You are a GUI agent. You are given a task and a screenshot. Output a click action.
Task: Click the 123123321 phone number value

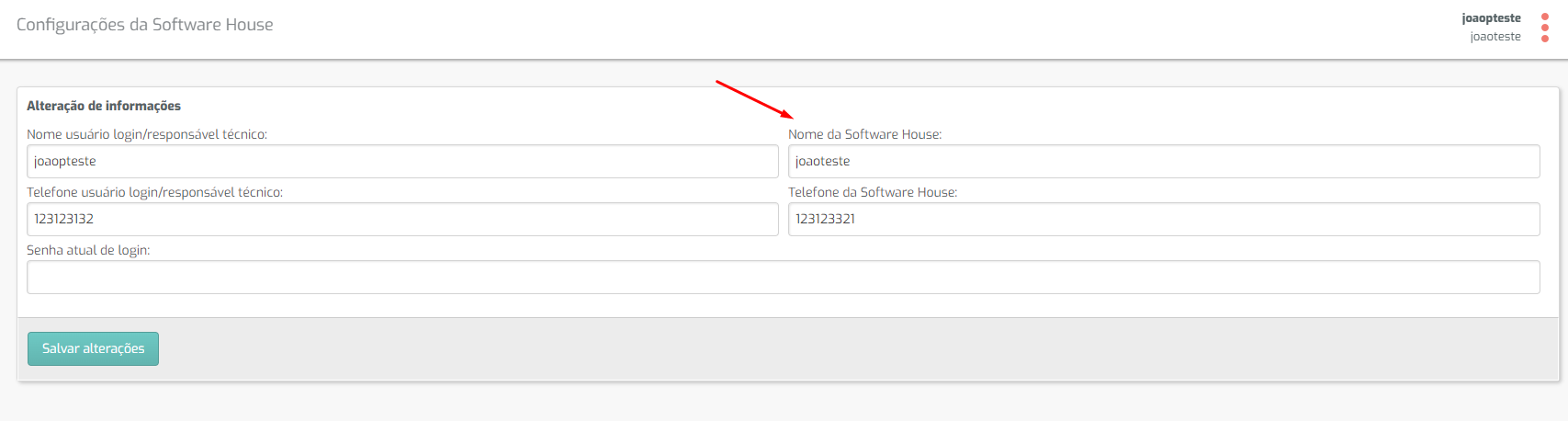(x=825, y=219)
